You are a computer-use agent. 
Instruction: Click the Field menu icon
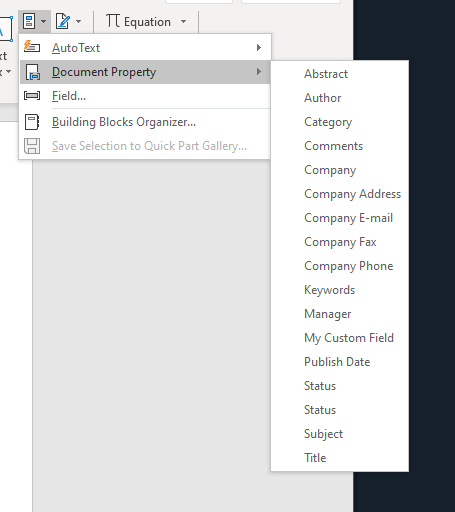pyautogui.click(x=32, y=96)
